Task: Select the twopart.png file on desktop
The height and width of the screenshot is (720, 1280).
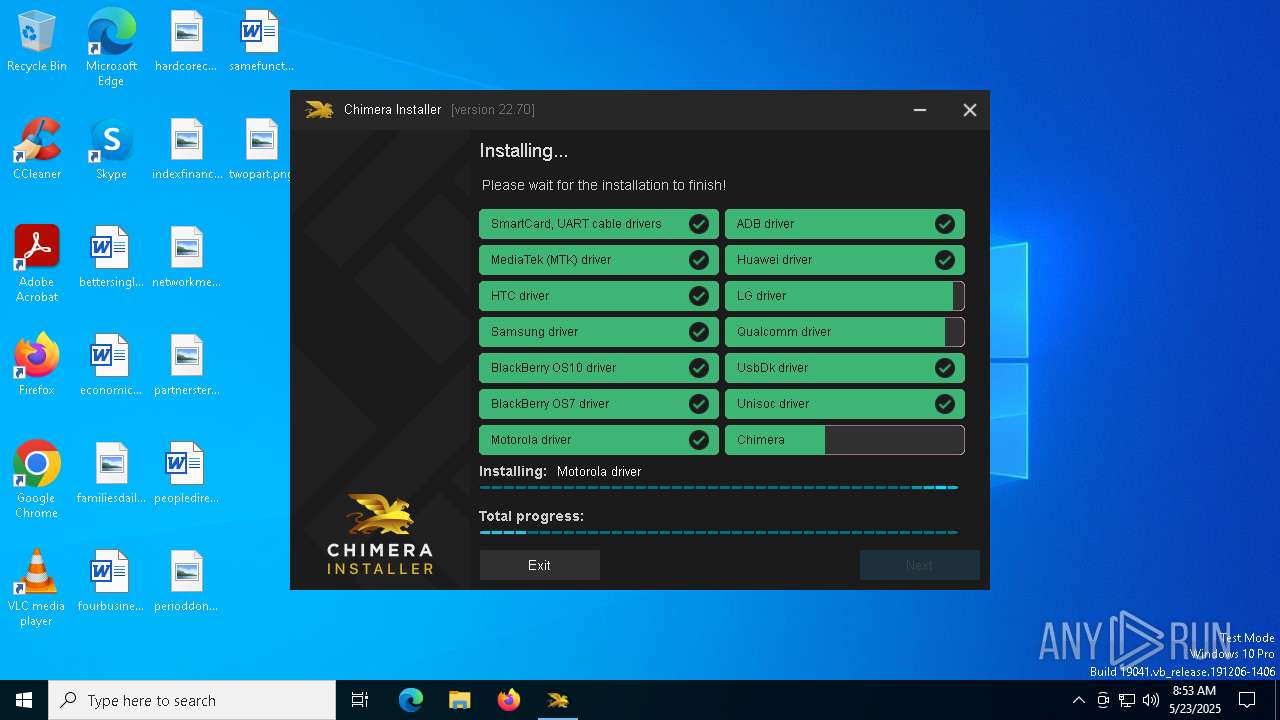Action: 261,150
